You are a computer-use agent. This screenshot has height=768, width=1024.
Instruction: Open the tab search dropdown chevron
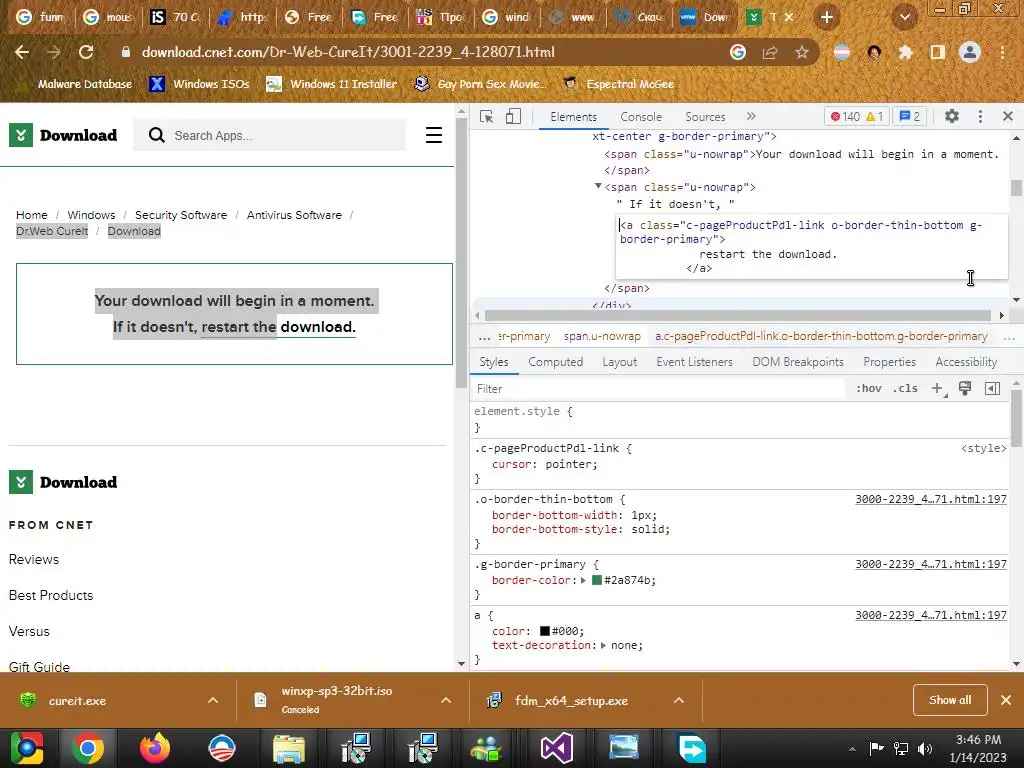coord(904,17)
